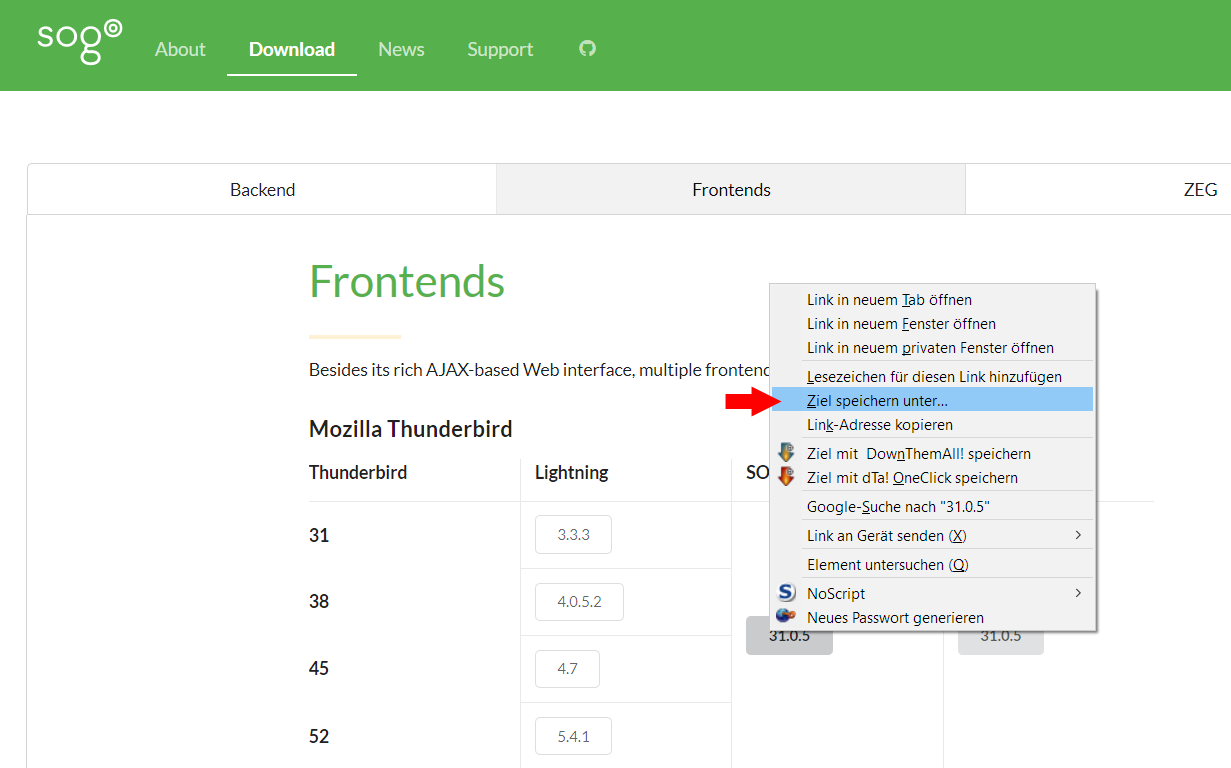Viewport: 1231px width, 768px height.
Task: Download Lightning version 3.3.3
Action: 573,535
